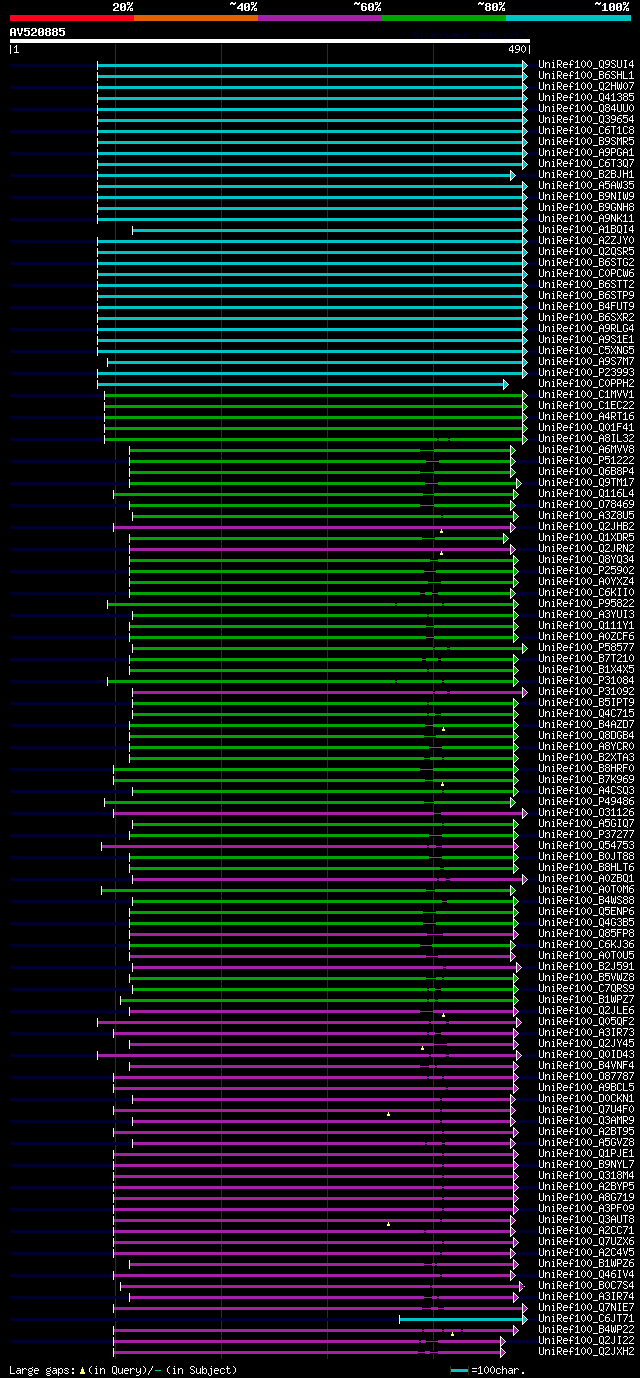Click the purple ~60% identity legend swatch
Screen dimensions: 640x1378
320,18
